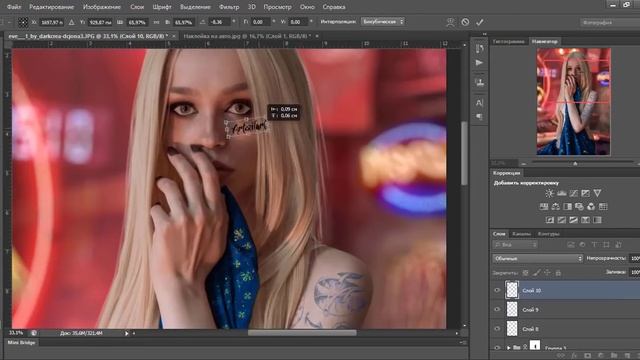Click the zoom percentage field 33.1%
The height and width of the screenshot is (360, 640).
[16, 333]
